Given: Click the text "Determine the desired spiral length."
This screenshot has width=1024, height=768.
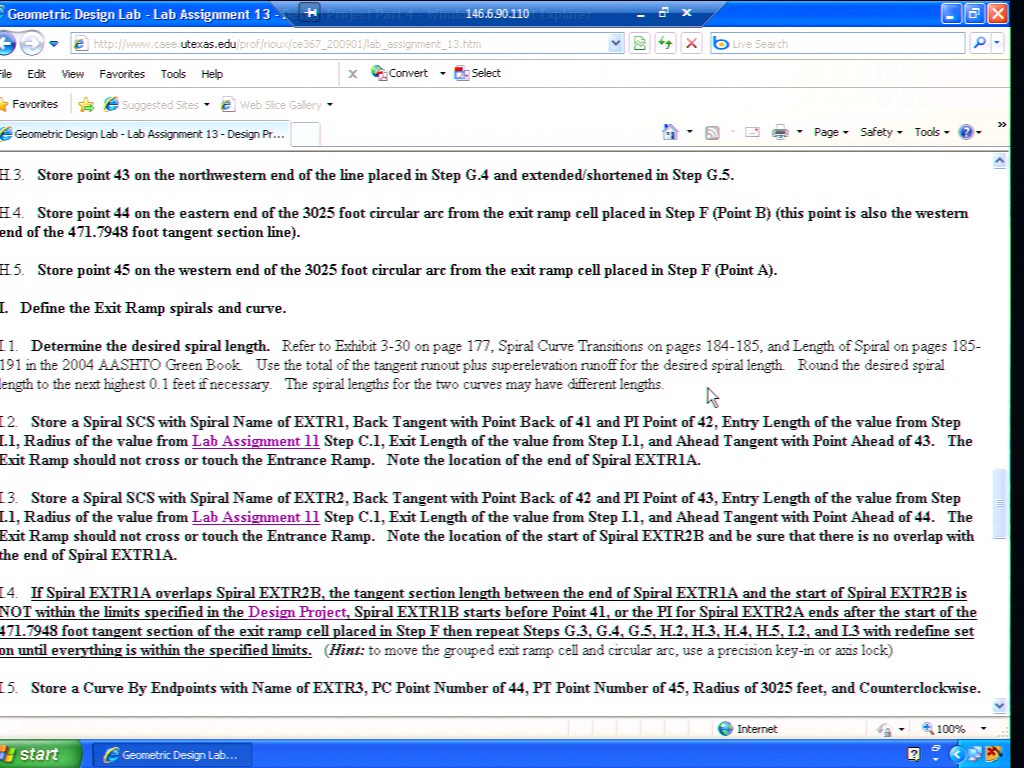Looking at the screenshot, I should pyautogui.click(x=150, y=346).
